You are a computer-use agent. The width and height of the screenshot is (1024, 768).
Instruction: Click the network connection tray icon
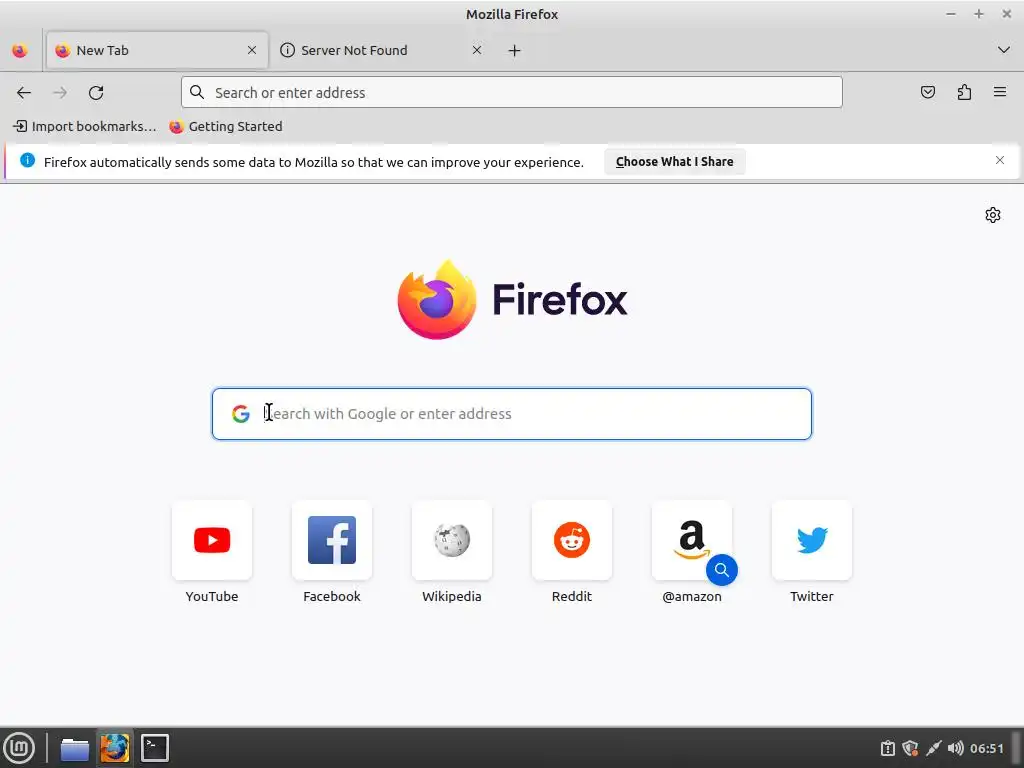[934, 748]
